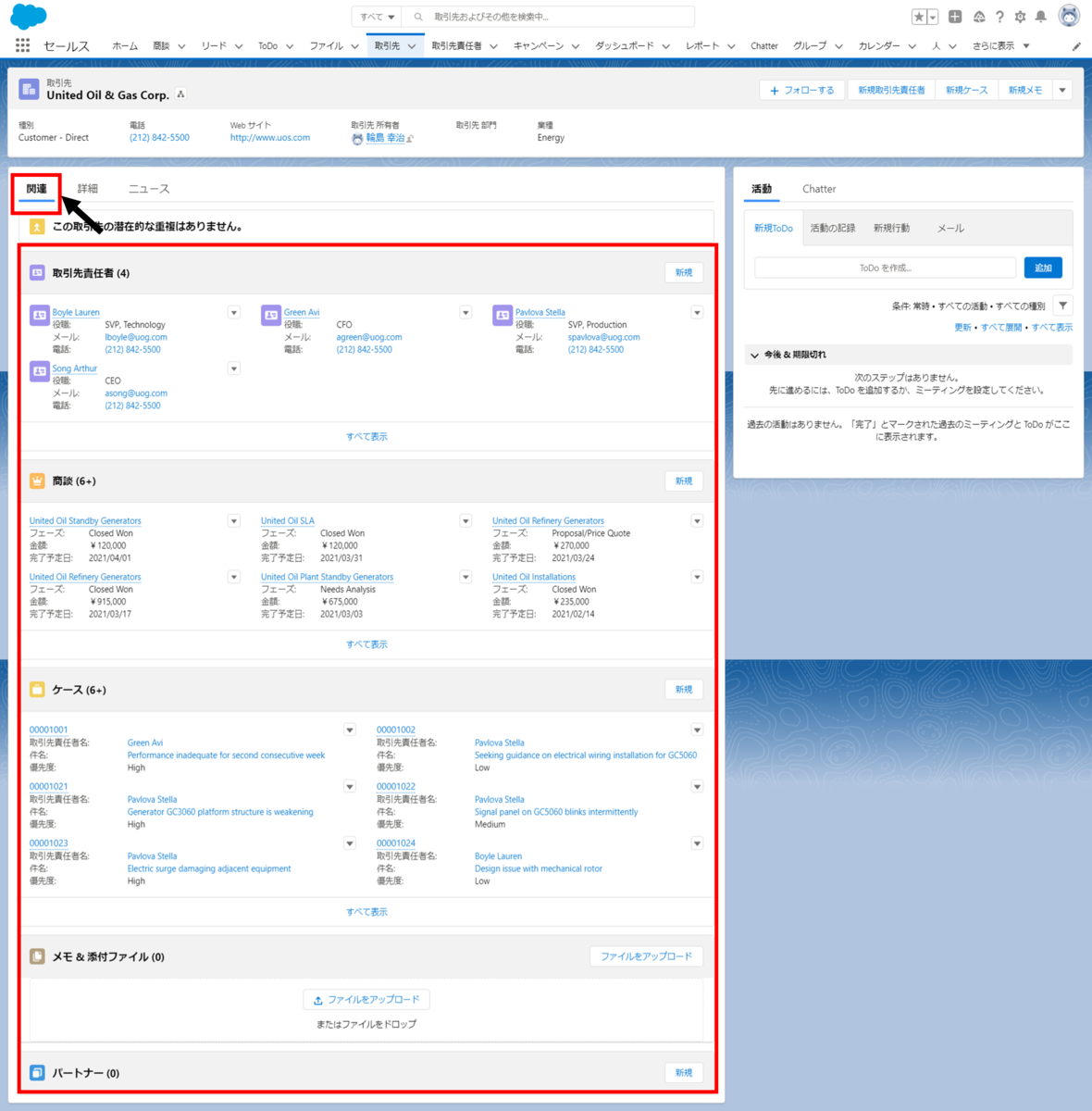Click the Song Arthur contact icon
1092x1111 pixels.
click(39, 371)
